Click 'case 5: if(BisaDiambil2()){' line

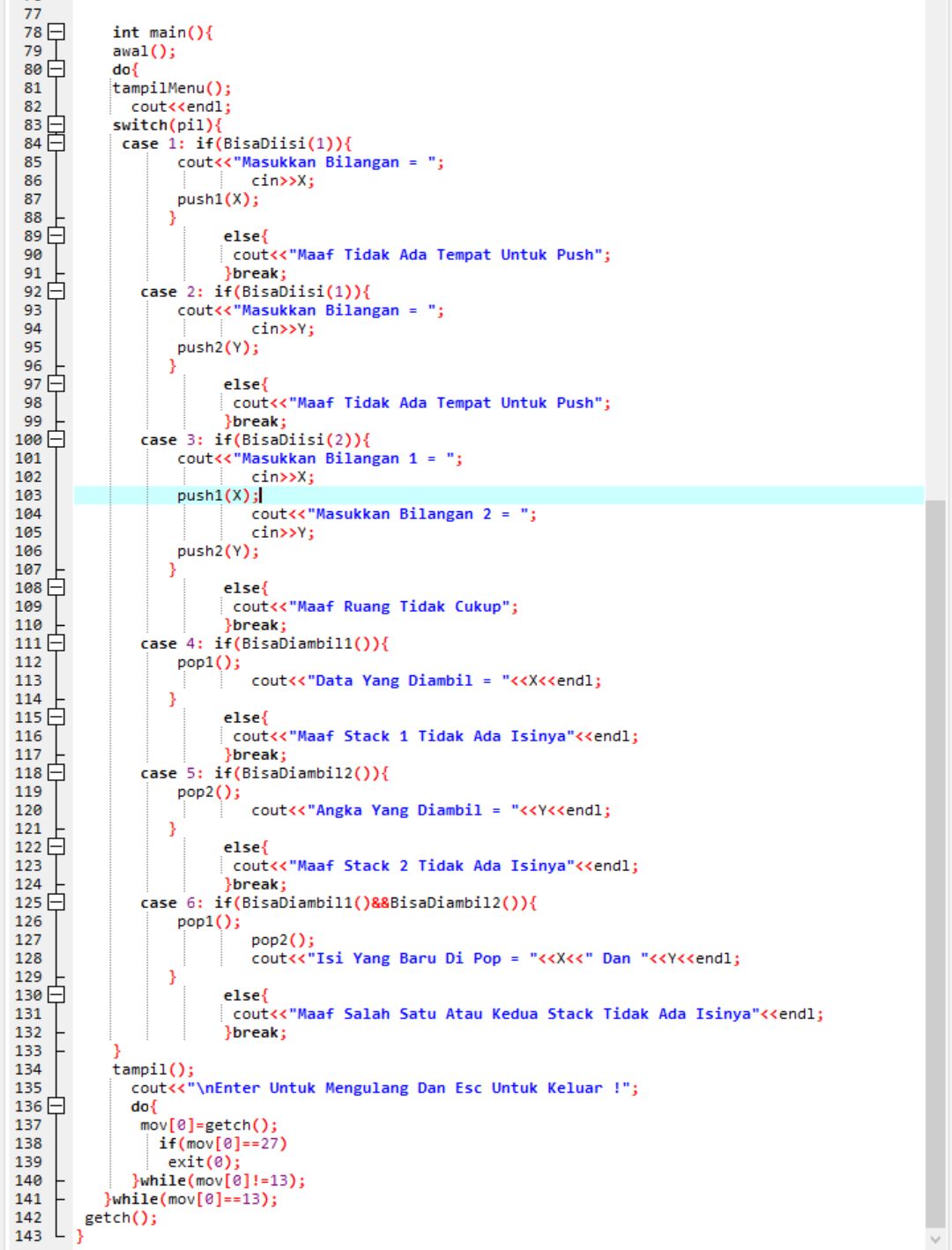pyautogui.click(x=264, y=773)
